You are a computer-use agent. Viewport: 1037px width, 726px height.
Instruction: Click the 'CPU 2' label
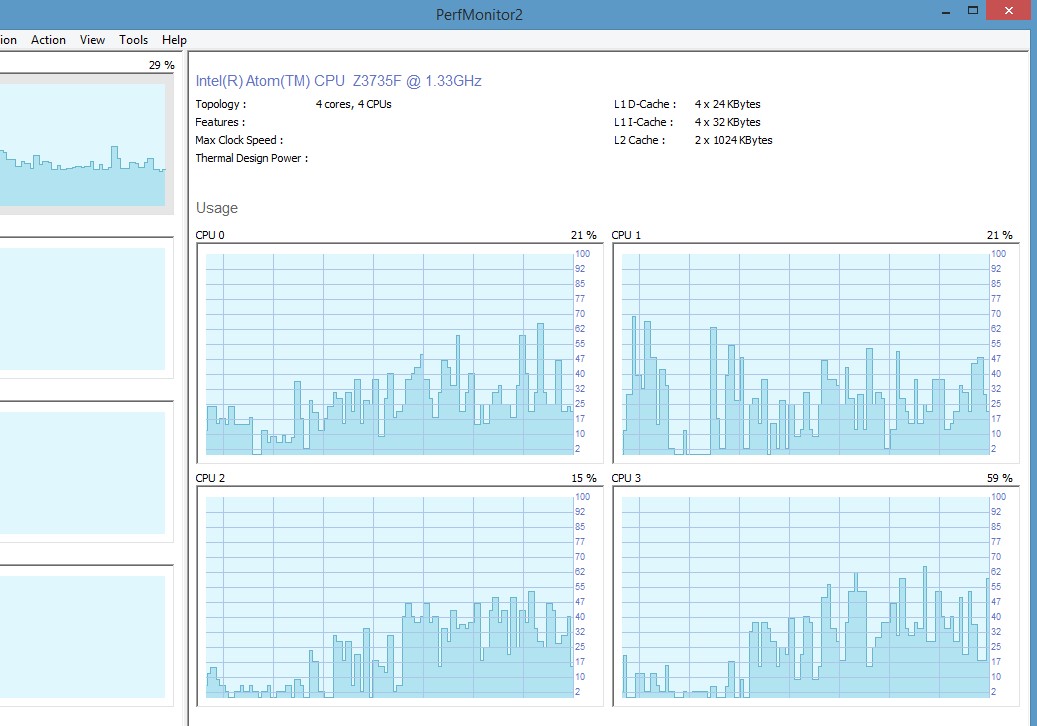[x=210, y=477]
